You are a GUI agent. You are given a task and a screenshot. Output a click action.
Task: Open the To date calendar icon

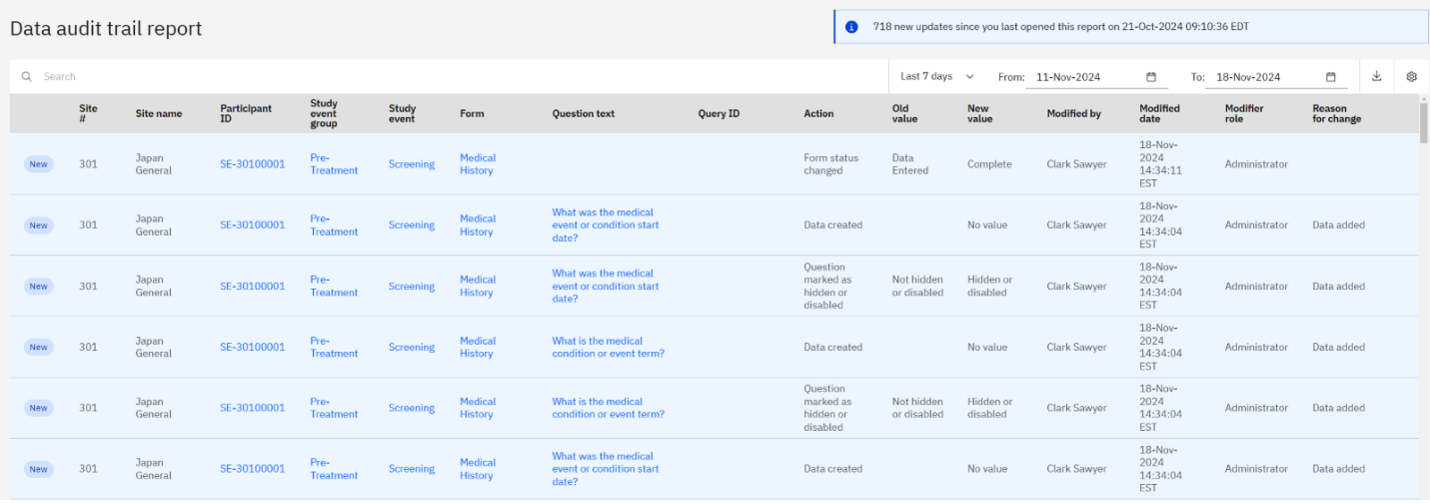pyautogui.click(x=1331, y=77)
